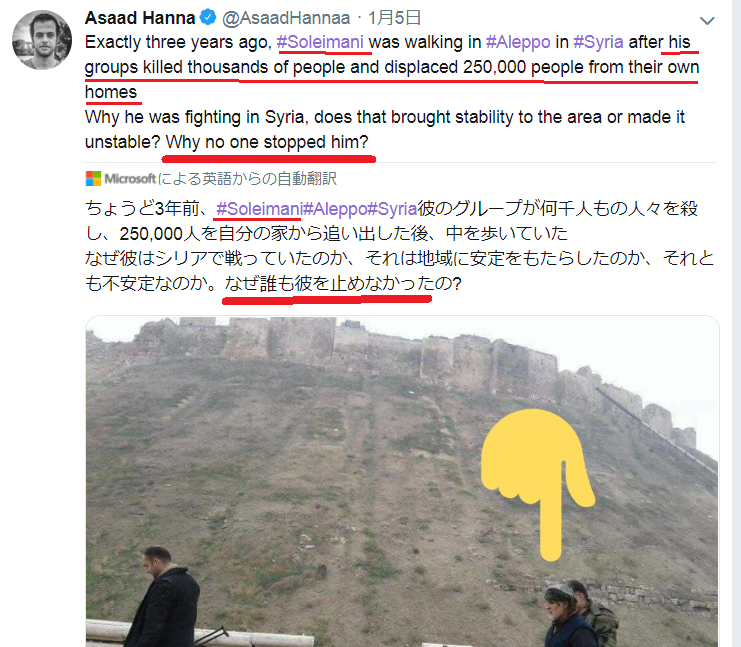
Task: Click the blue verified badge icon
Action: pos(208,17)
